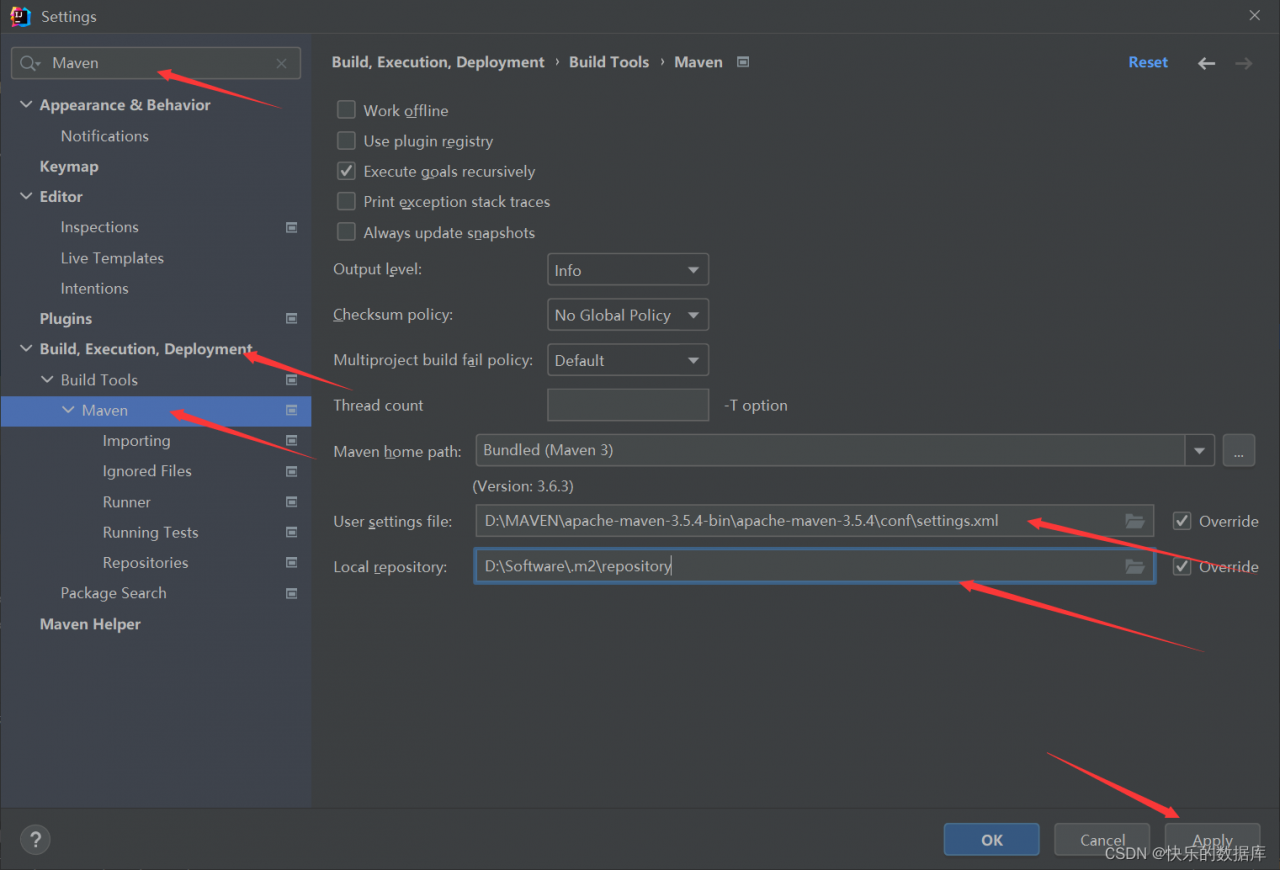Open Checksum policy No Global Policy dropdown
The height and width of the screenshot is (870, 1280).
click(x=628, y=315)
